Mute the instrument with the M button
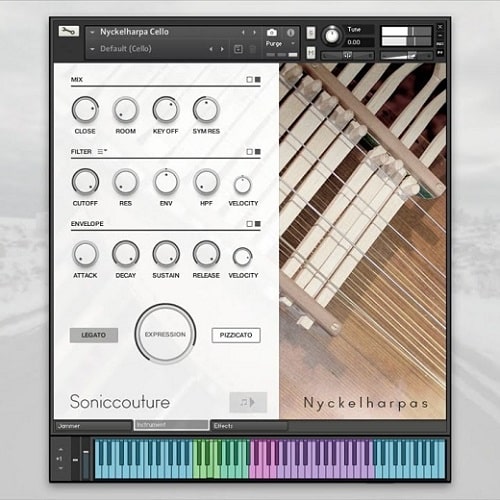The height and width of the screenshot is (500, 500). click(x=311, y=52)
